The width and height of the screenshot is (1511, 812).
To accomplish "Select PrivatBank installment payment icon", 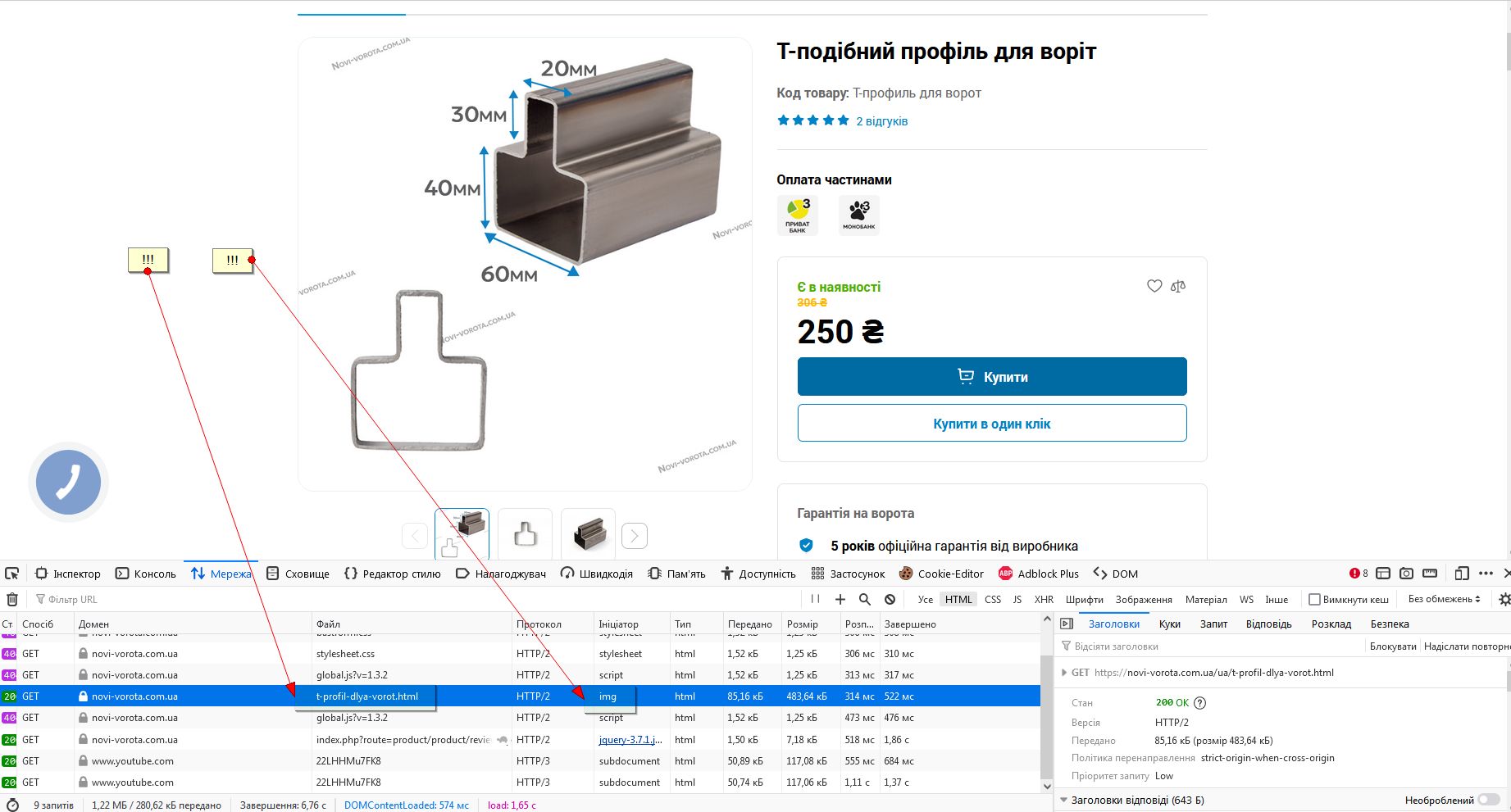I will tap(798, 215).
